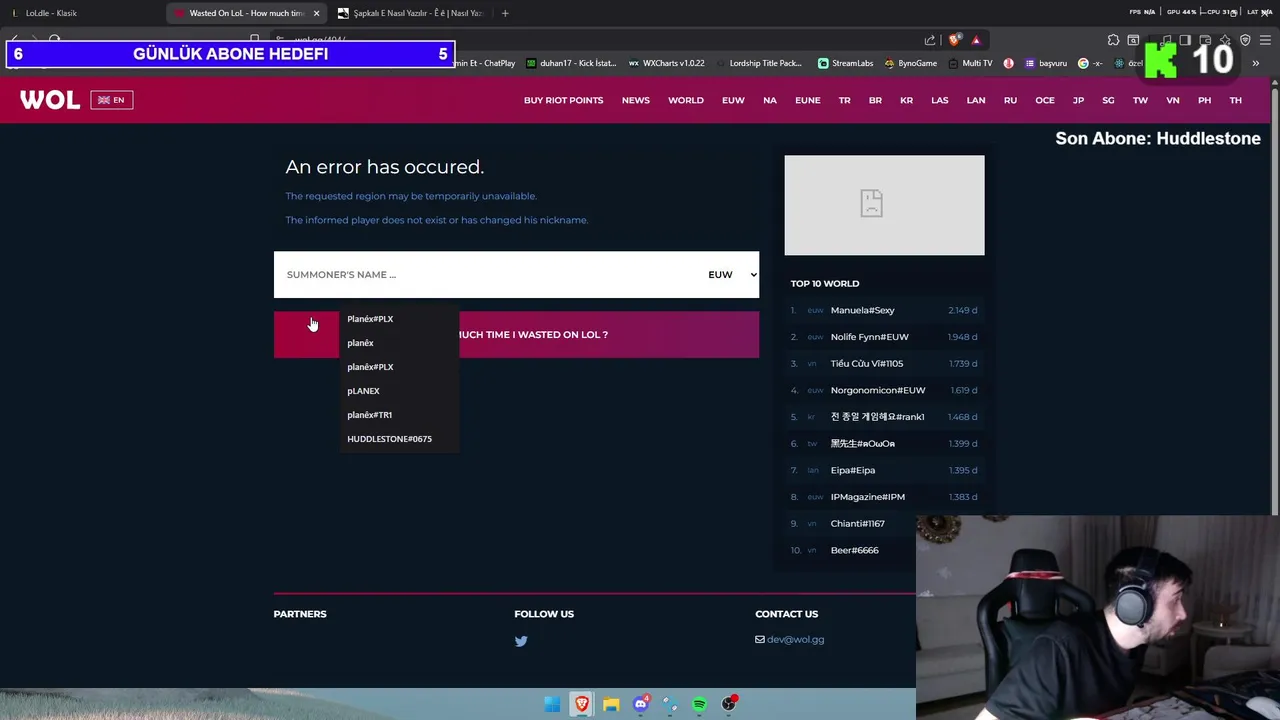Close the Wasted On LoL tab
The height and width of the screenshot is (720, 1280).
(316, 13)
